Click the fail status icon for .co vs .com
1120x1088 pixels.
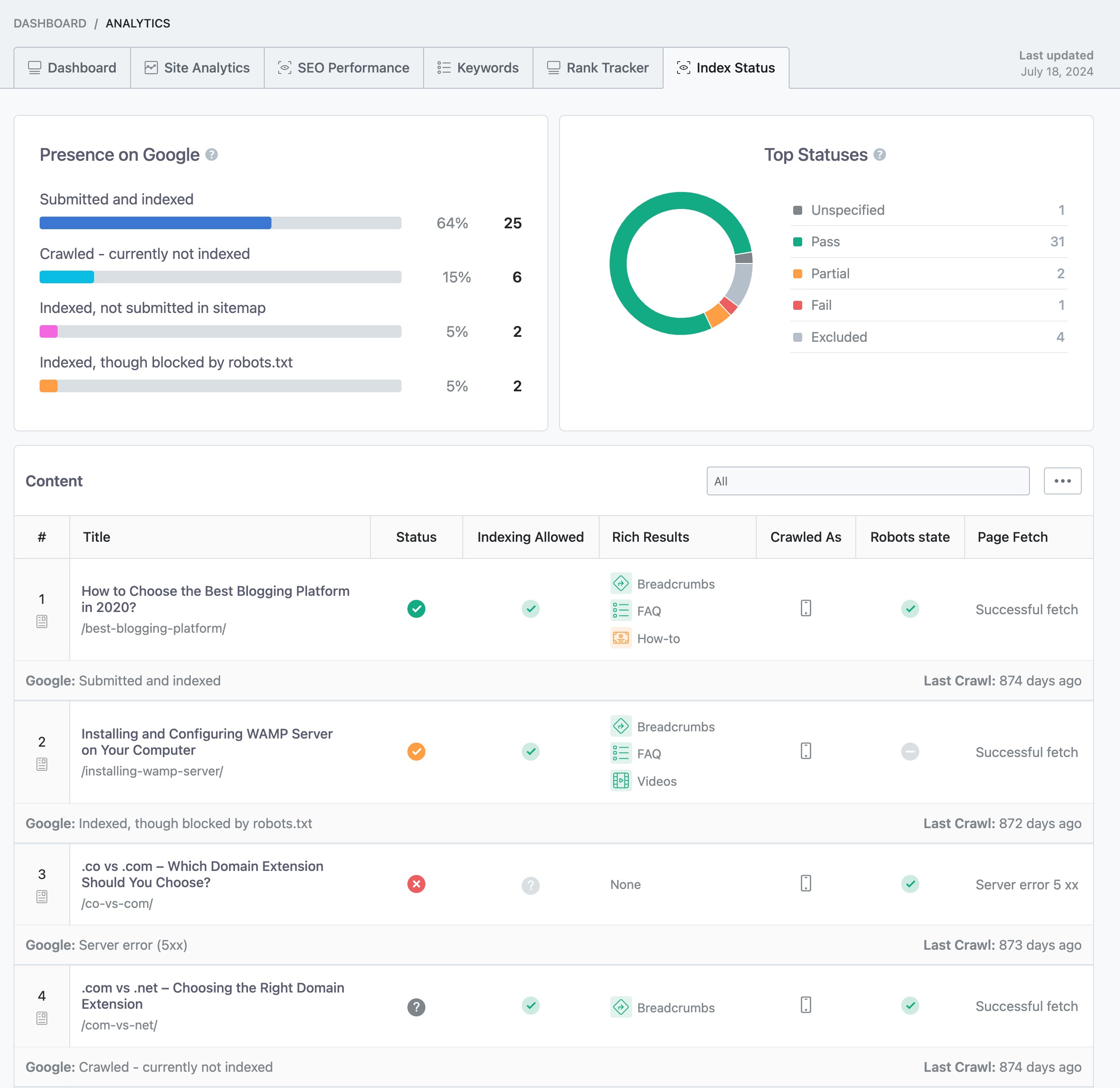(416, 884)
